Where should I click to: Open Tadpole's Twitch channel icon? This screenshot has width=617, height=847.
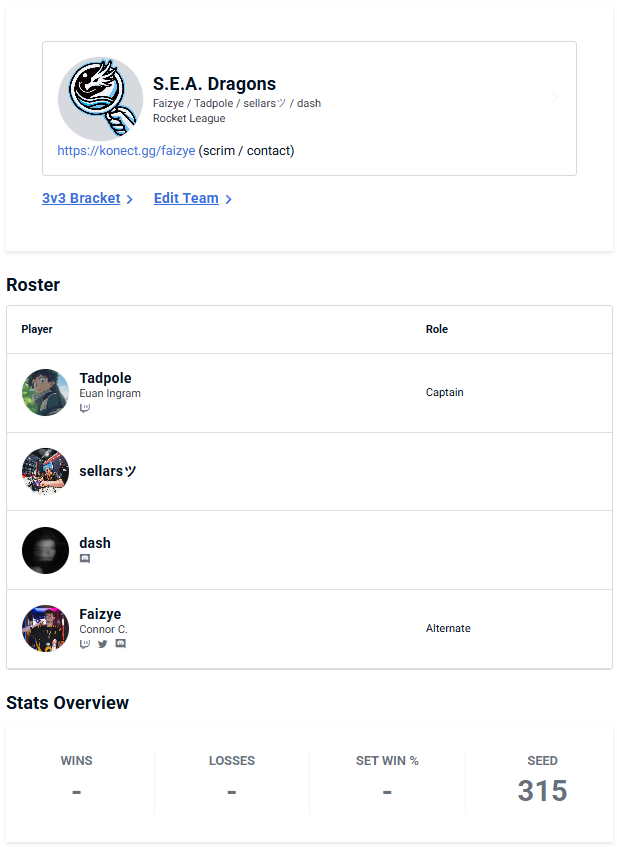coord(85,408)
